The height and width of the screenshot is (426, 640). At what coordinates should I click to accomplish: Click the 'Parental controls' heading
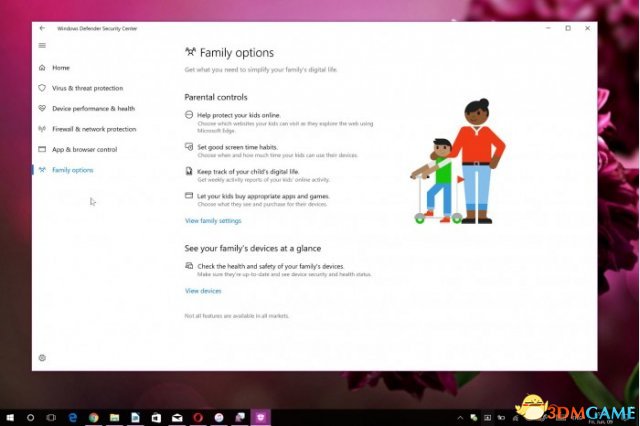coord(216,97)
